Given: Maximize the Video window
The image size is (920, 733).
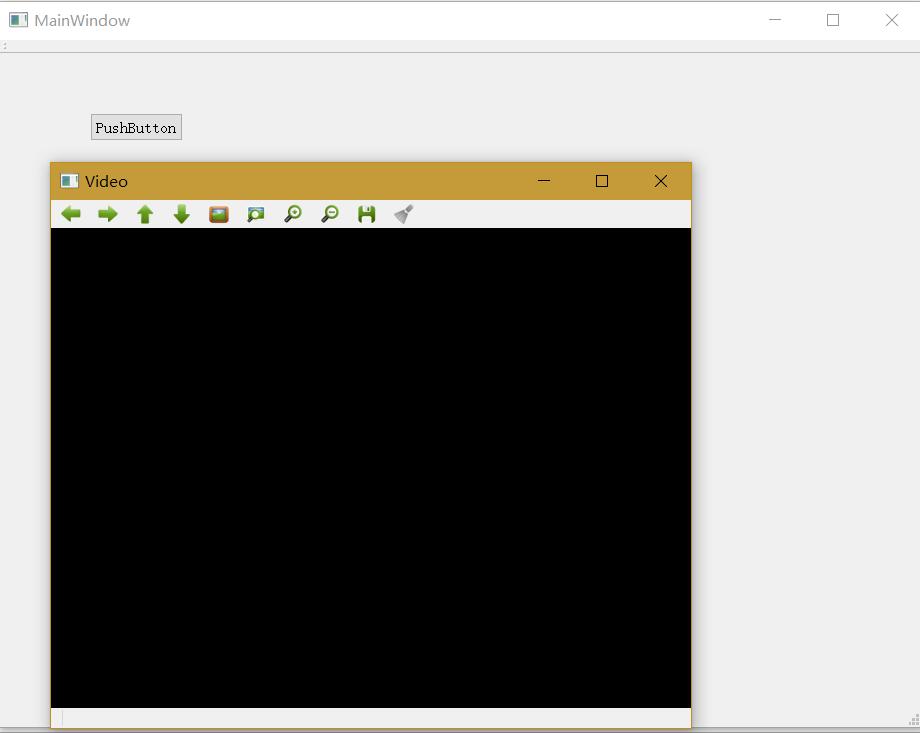Looking at the screenshot, I should (602, 181).
